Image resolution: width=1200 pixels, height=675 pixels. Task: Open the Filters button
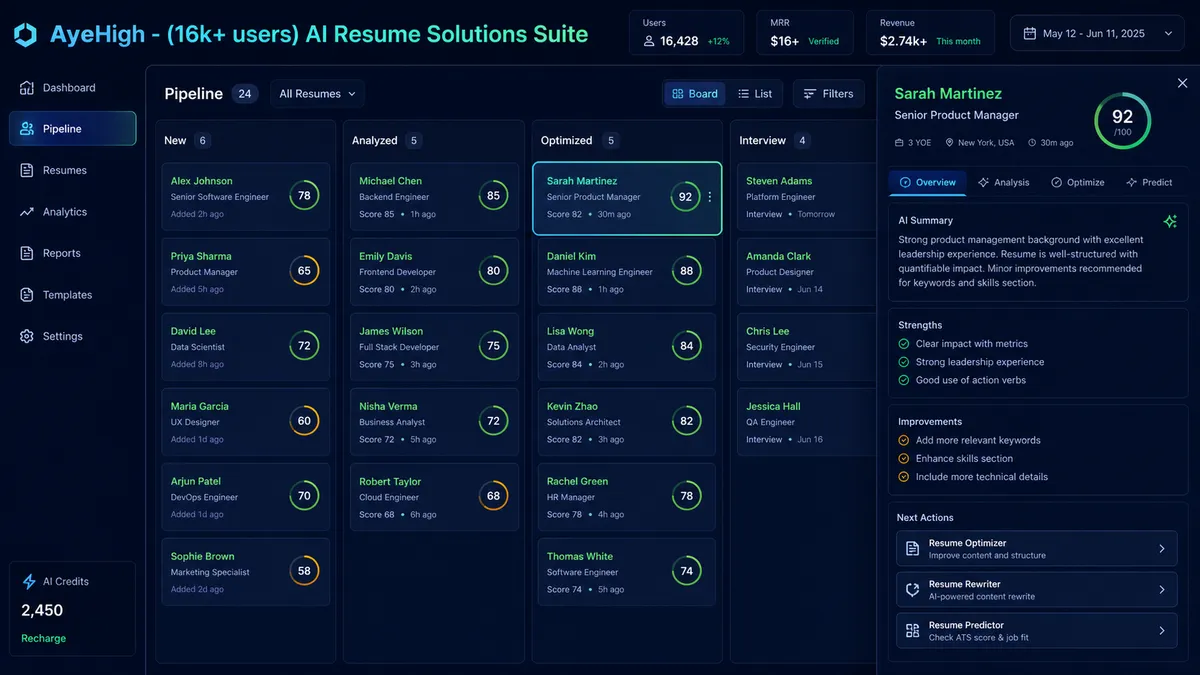click(829, 94)
